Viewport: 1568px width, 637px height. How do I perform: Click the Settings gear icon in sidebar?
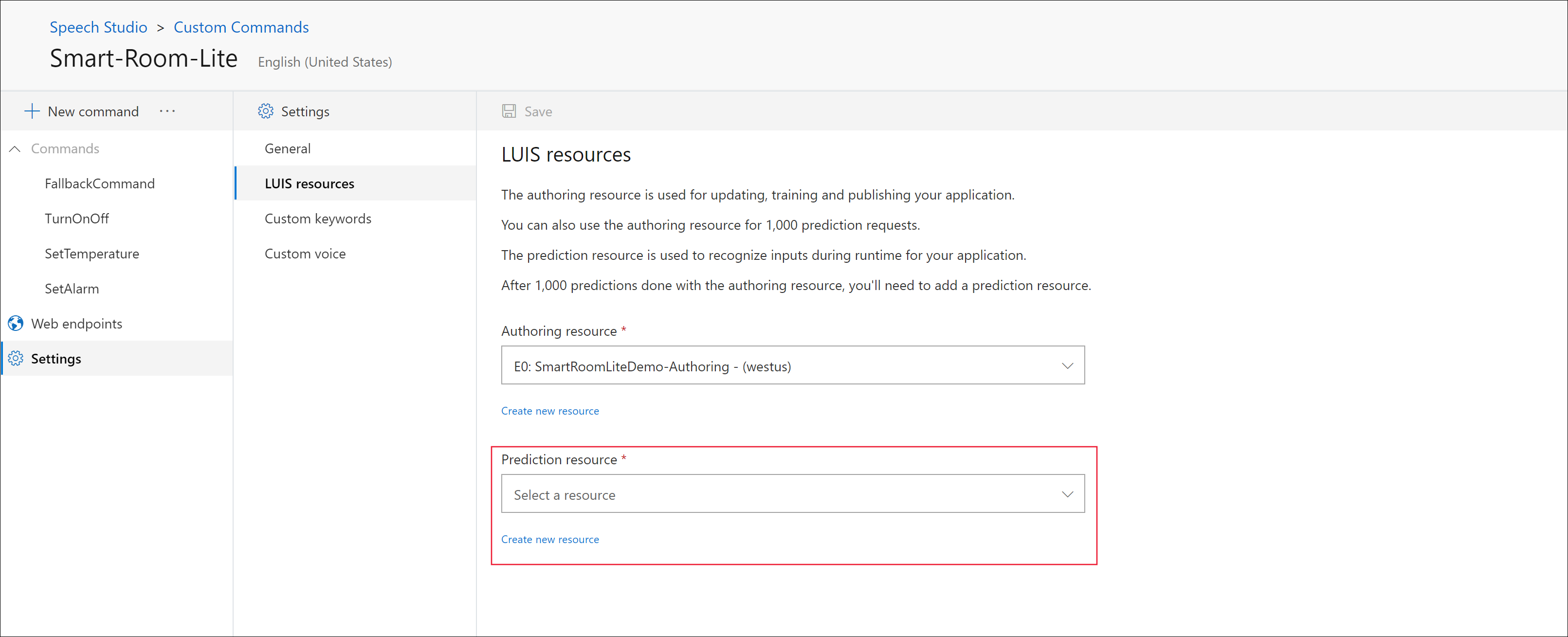point(19,358)
